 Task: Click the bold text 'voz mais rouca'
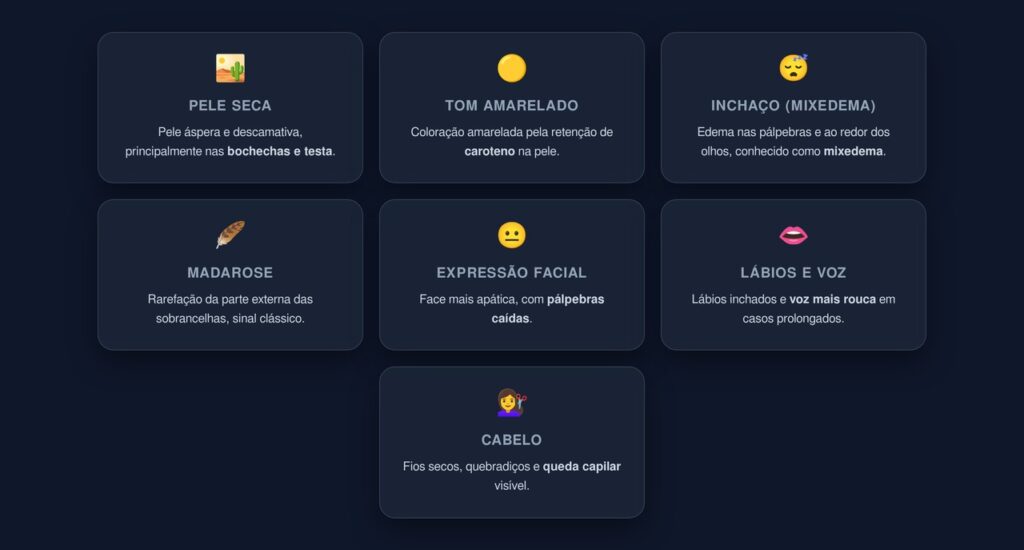pos(832,299)
